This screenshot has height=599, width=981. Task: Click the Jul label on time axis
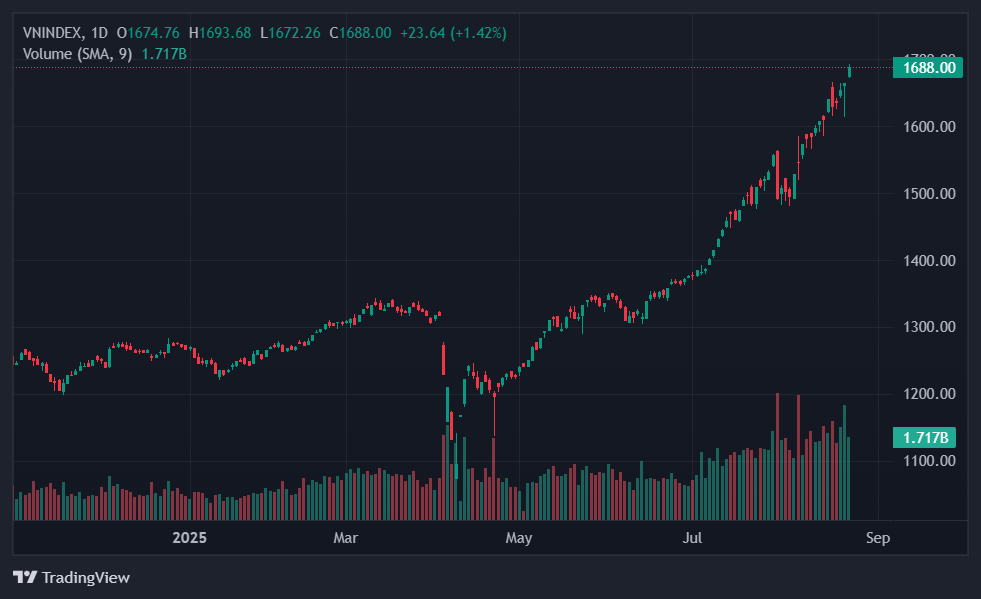[x=692, y=538]
